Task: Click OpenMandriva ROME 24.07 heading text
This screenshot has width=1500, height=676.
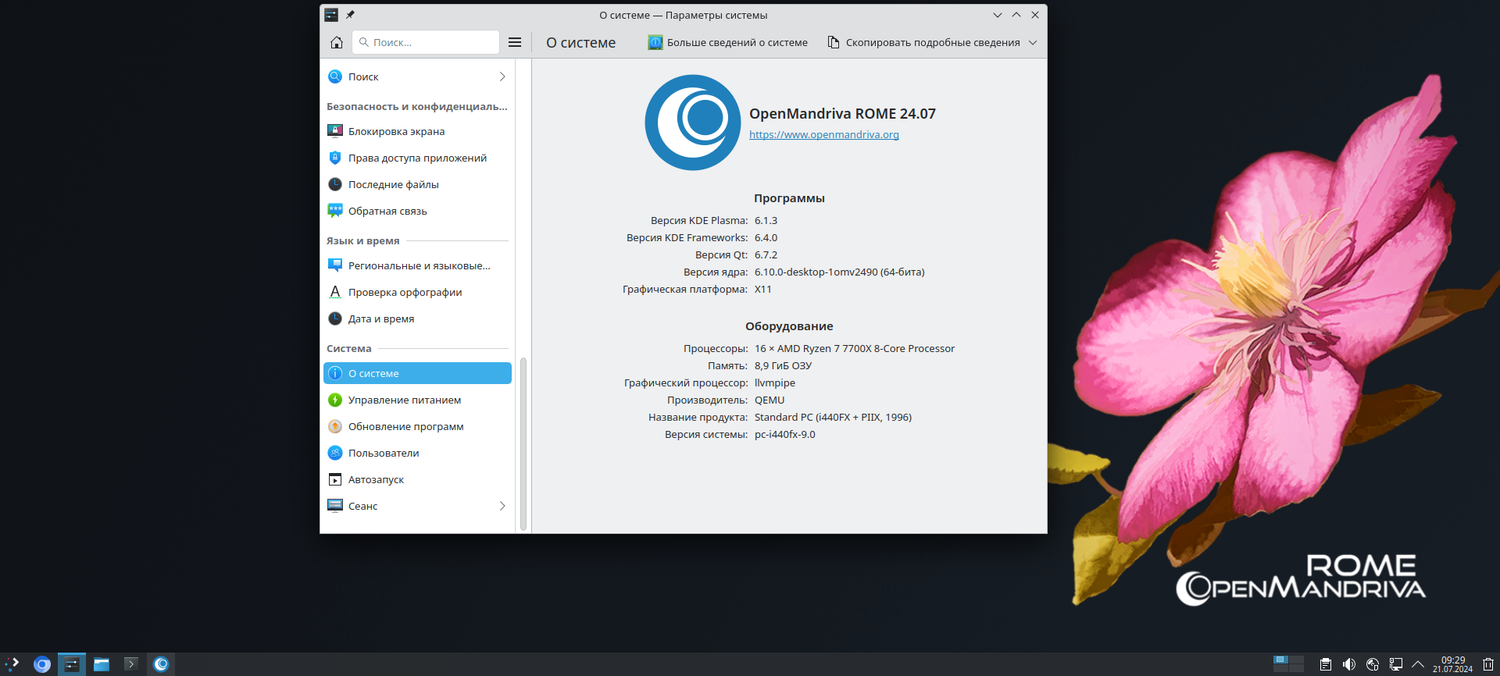Action: tap(843, 114)
